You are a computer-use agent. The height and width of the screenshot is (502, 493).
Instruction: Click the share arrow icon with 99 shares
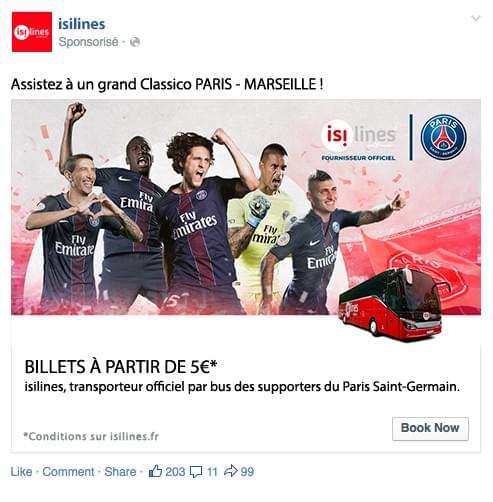click(x=231, y=471)
